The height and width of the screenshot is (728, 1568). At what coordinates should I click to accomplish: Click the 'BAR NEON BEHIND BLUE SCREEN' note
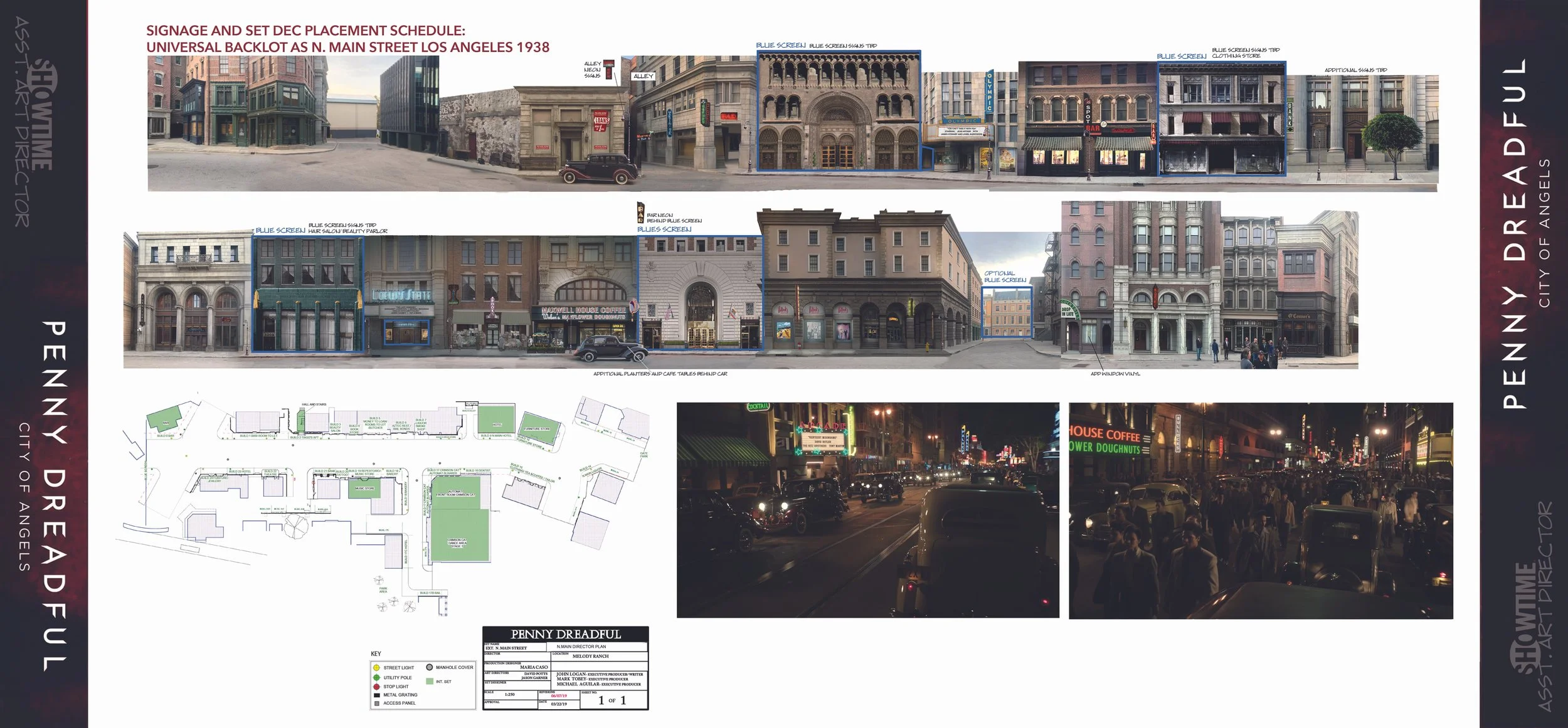[674, 218]
